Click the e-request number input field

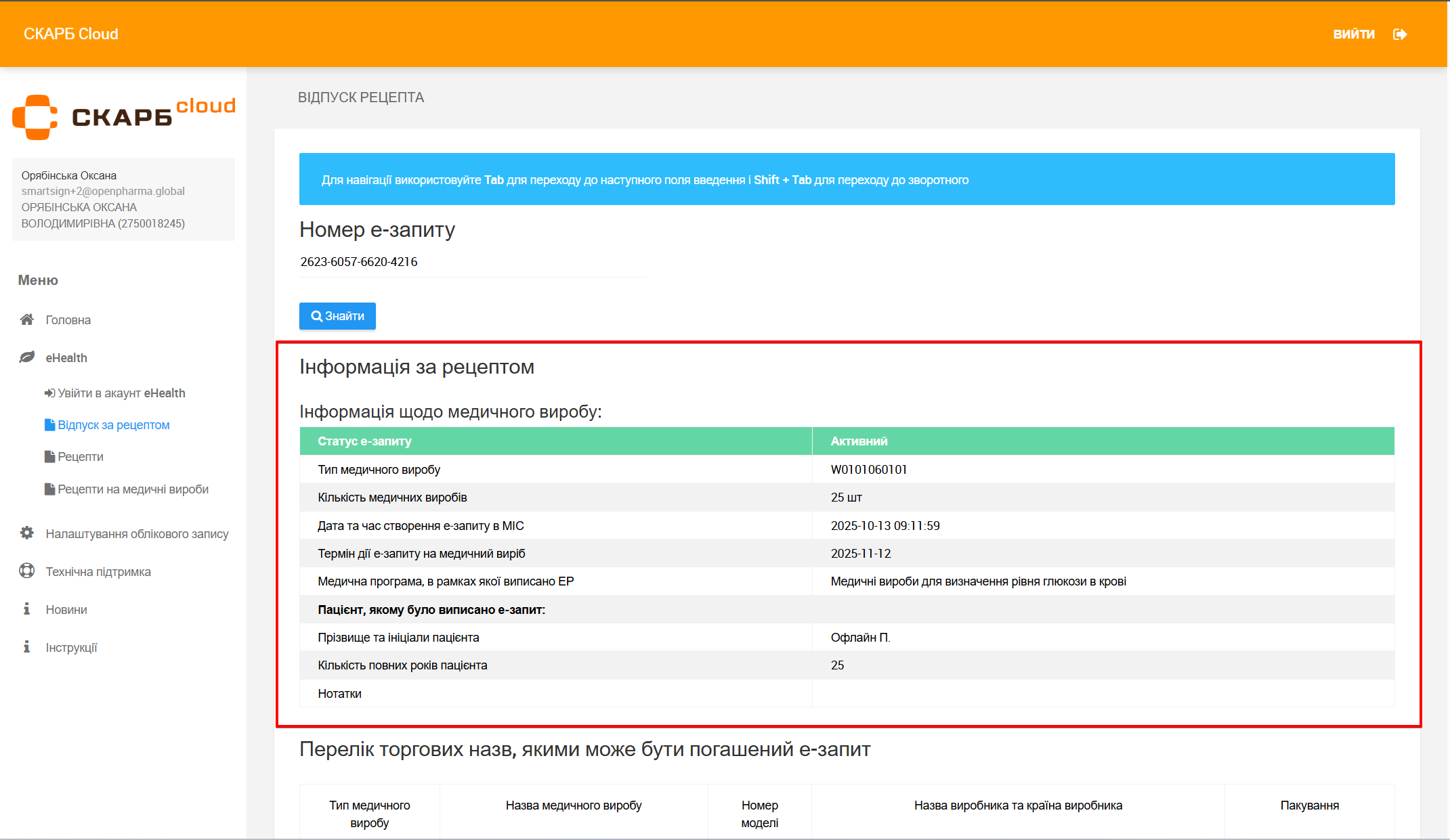pos(471,262)
